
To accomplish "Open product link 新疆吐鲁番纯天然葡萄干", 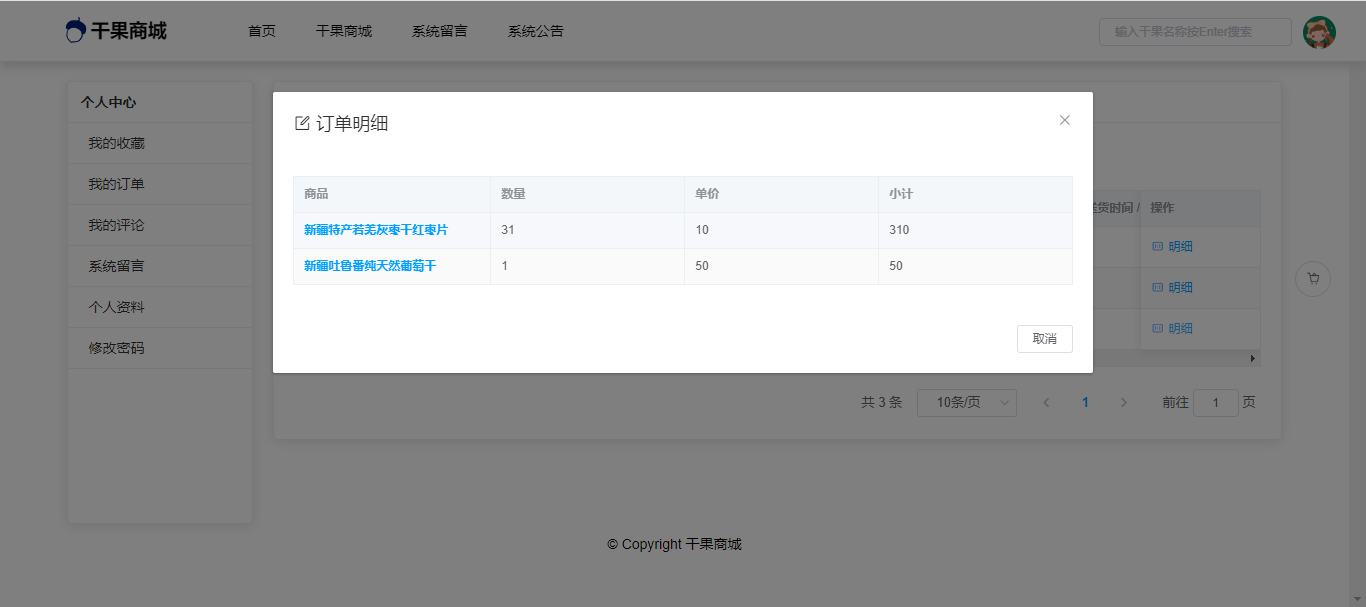I will point(370,266).
